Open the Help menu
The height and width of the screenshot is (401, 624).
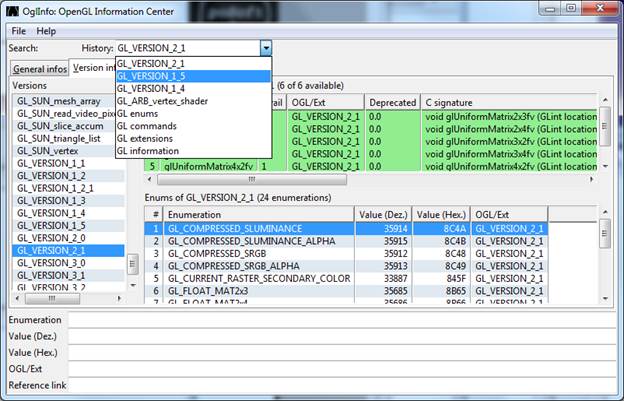[x=46, y=31]
